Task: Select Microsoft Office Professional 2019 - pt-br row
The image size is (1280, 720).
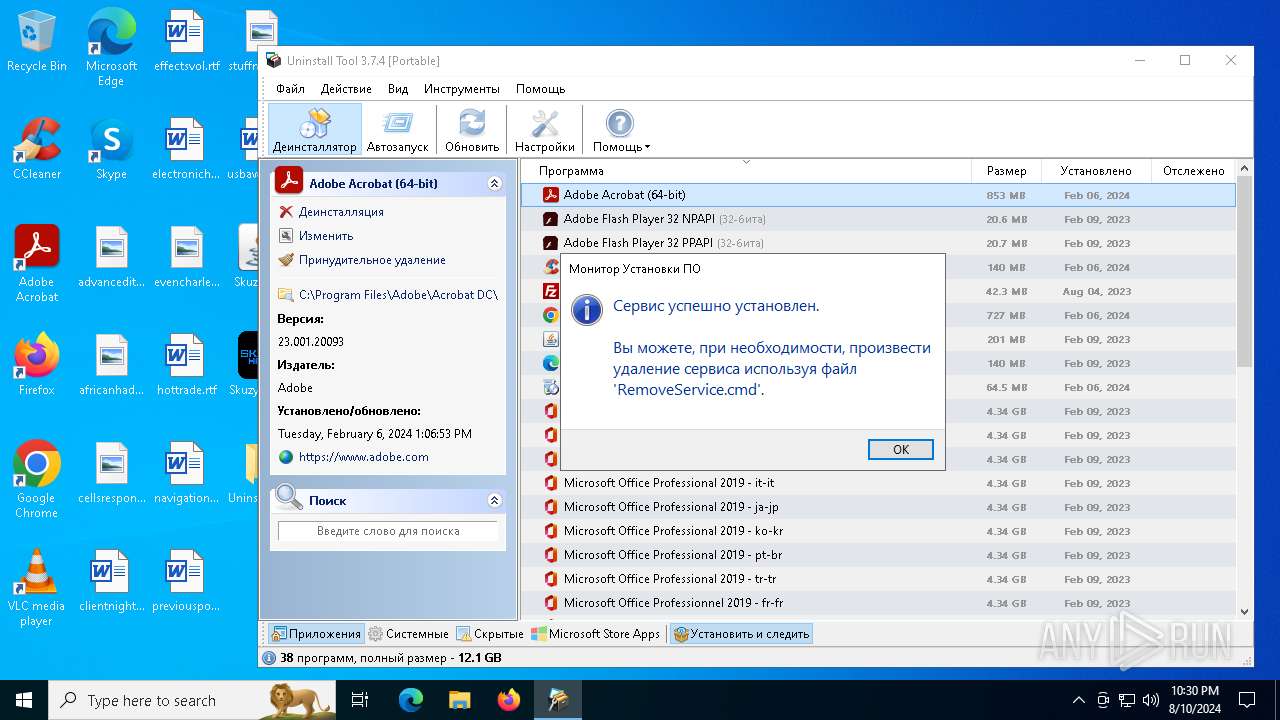Action: coord(878,555)
